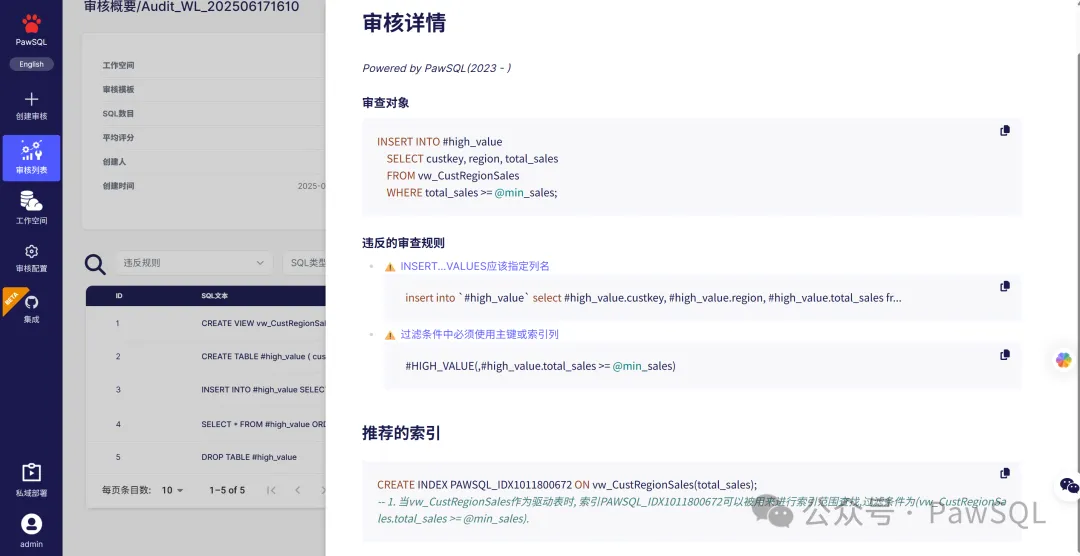Image resolution: width=1080 pixels, height=556 pixels.
Task: Click the search magnifier icon
Action: point(95,264)
